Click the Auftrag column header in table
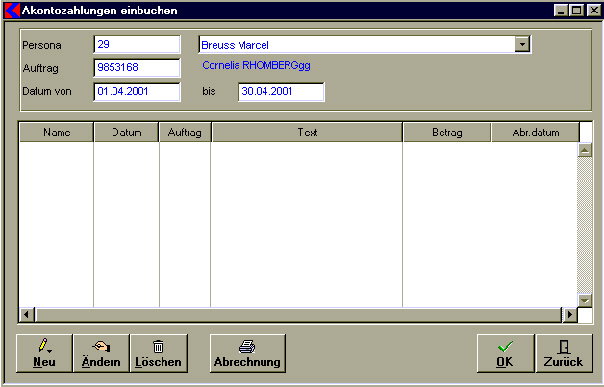 click(185, 132)
